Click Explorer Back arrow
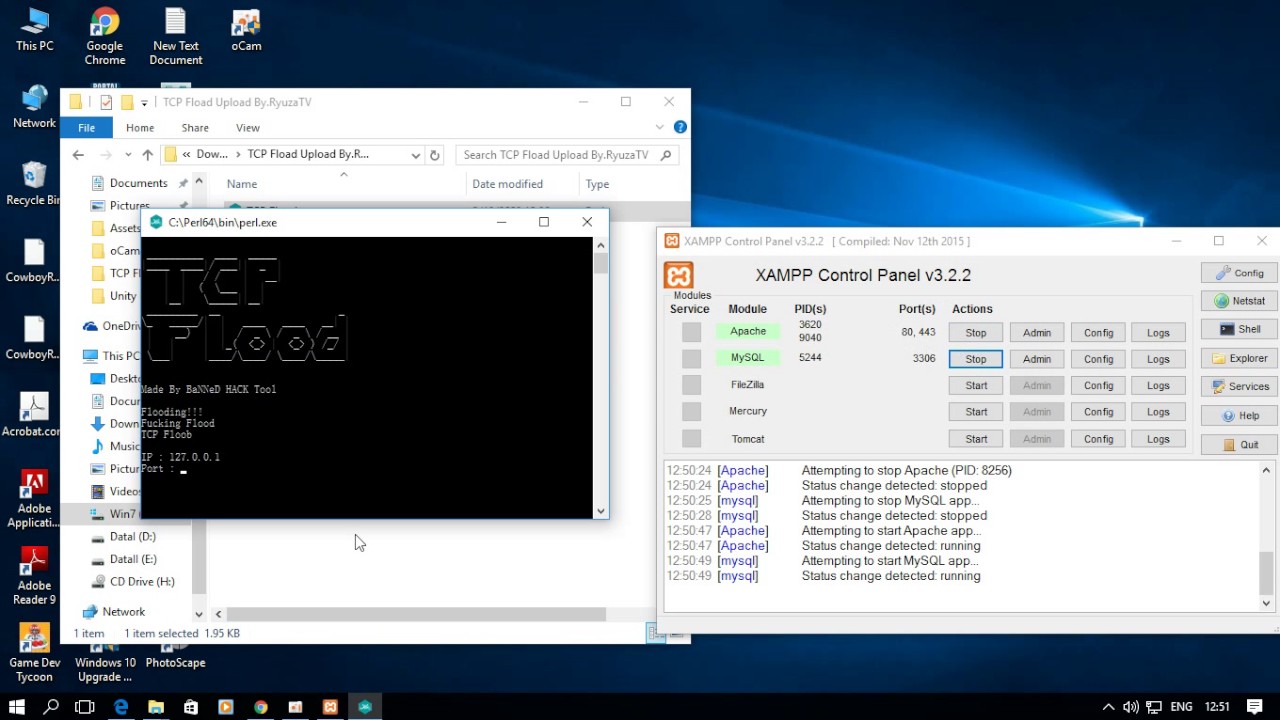 (78, 155)
